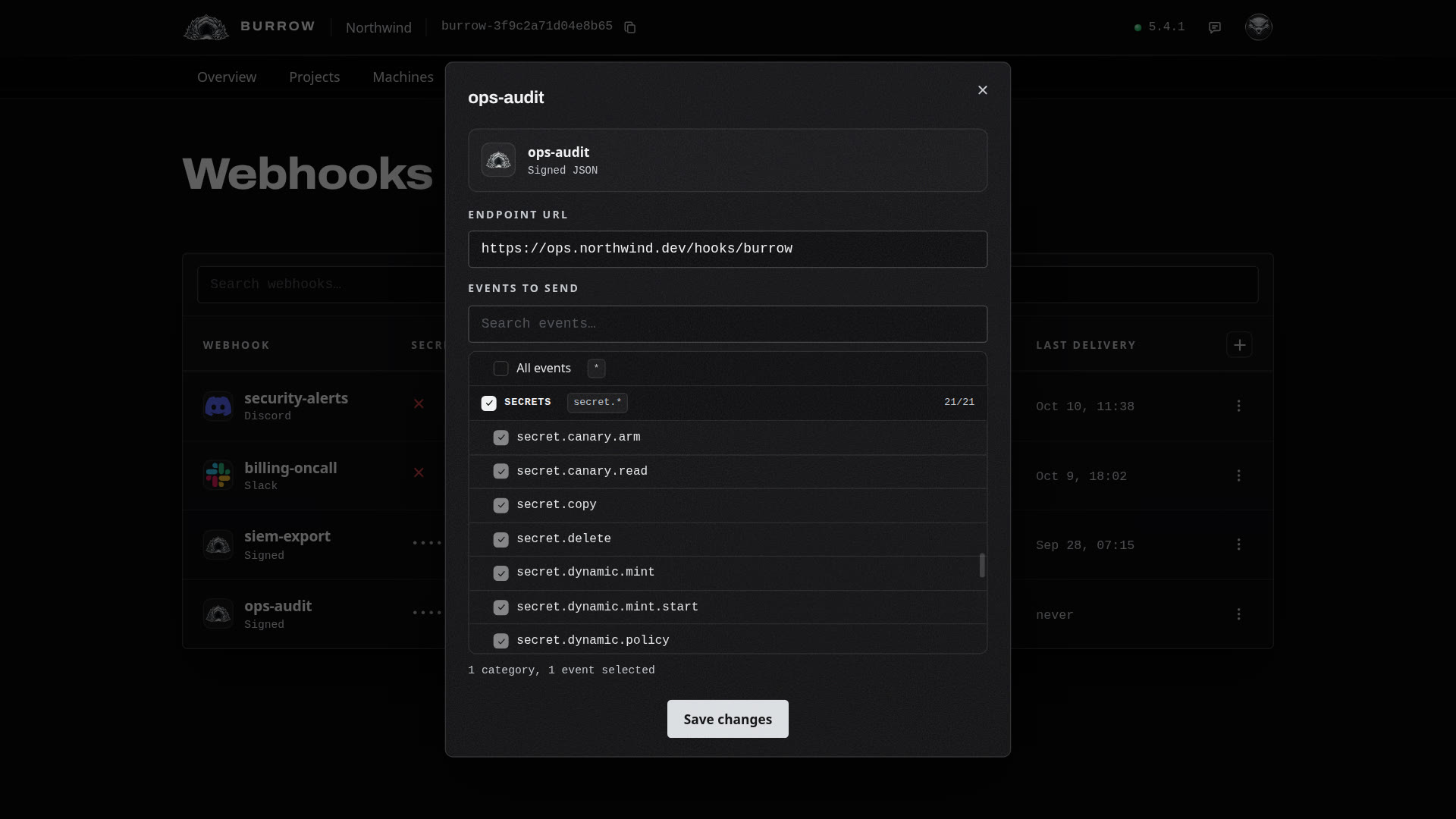The width and height of the screenshot is (1456, 819).
Task: Click the Northwind organization name
Action: 378,27
